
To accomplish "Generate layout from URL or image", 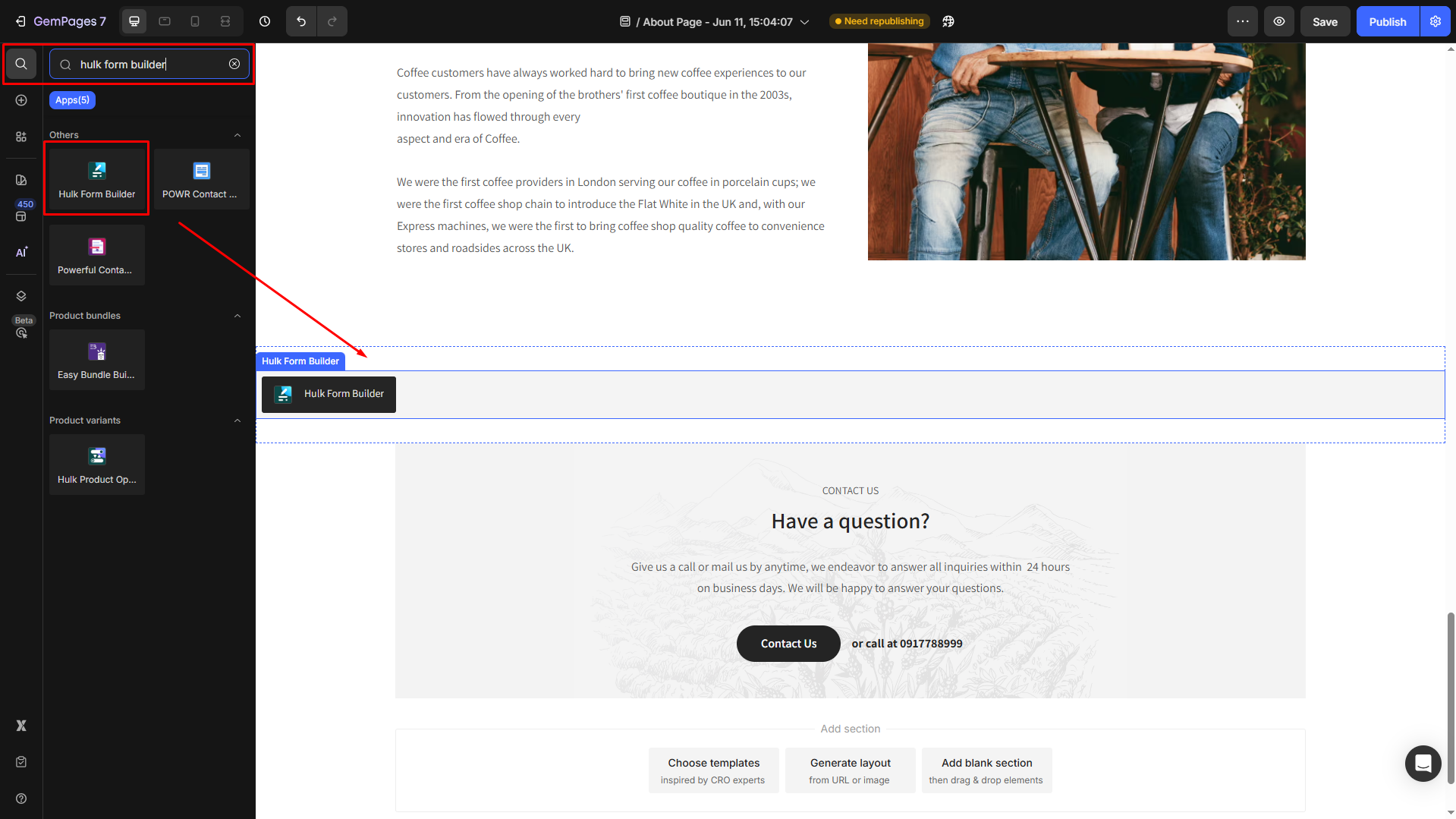I will 850,770.
